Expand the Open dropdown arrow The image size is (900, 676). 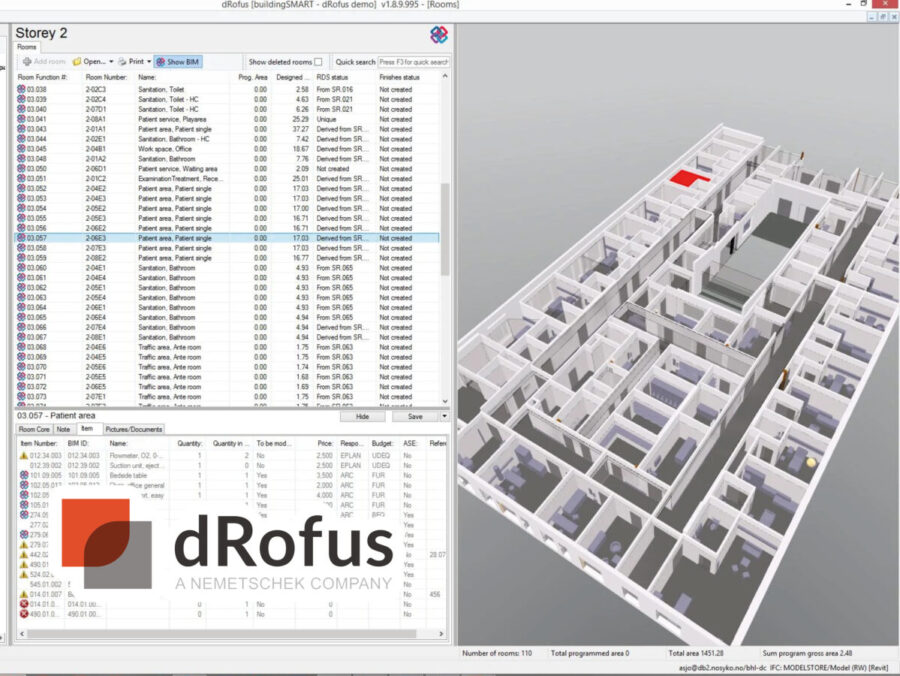(111, 62)
